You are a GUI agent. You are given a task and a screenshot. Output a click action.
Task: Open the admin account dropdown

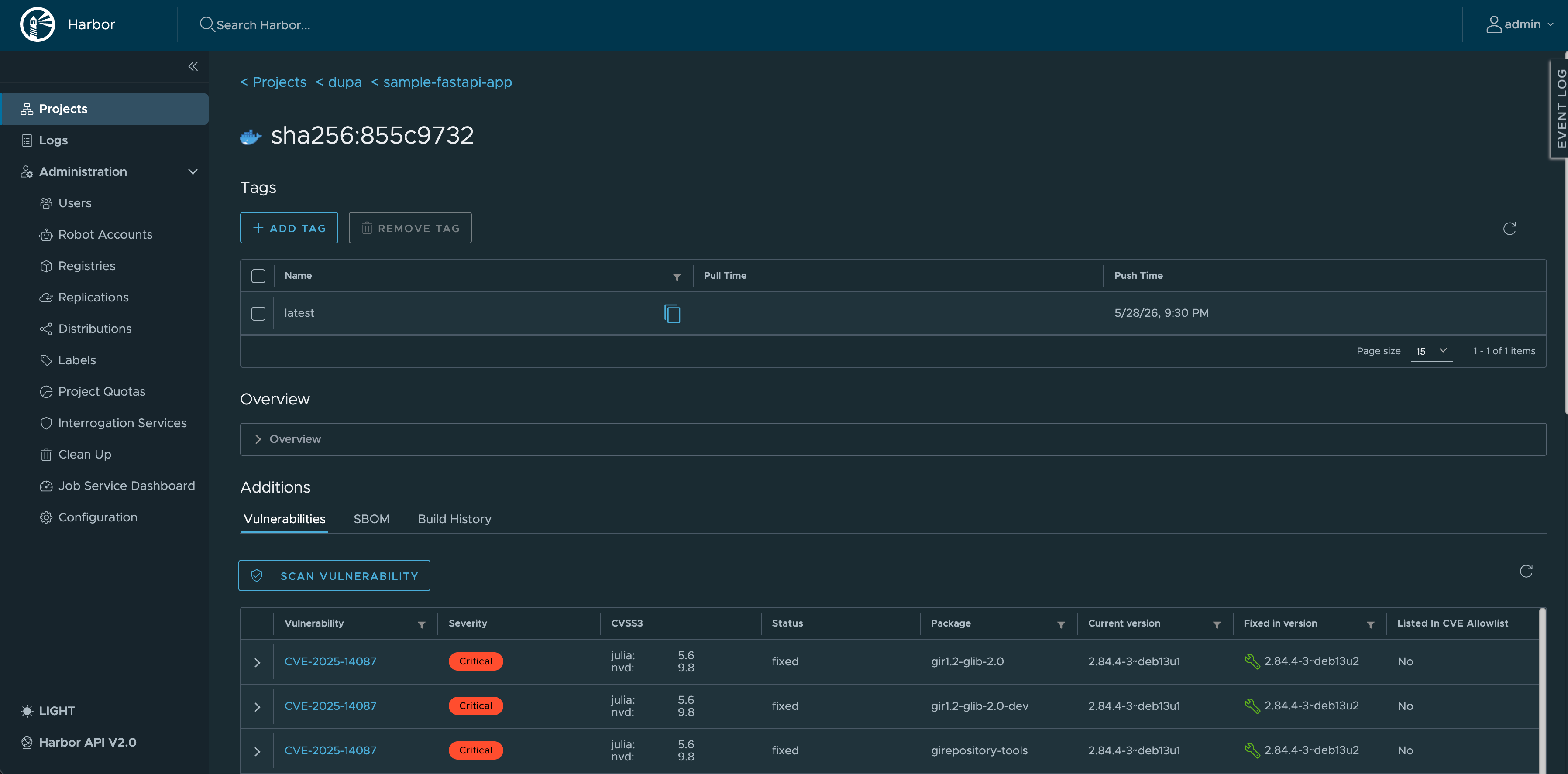click(1521, 24)
